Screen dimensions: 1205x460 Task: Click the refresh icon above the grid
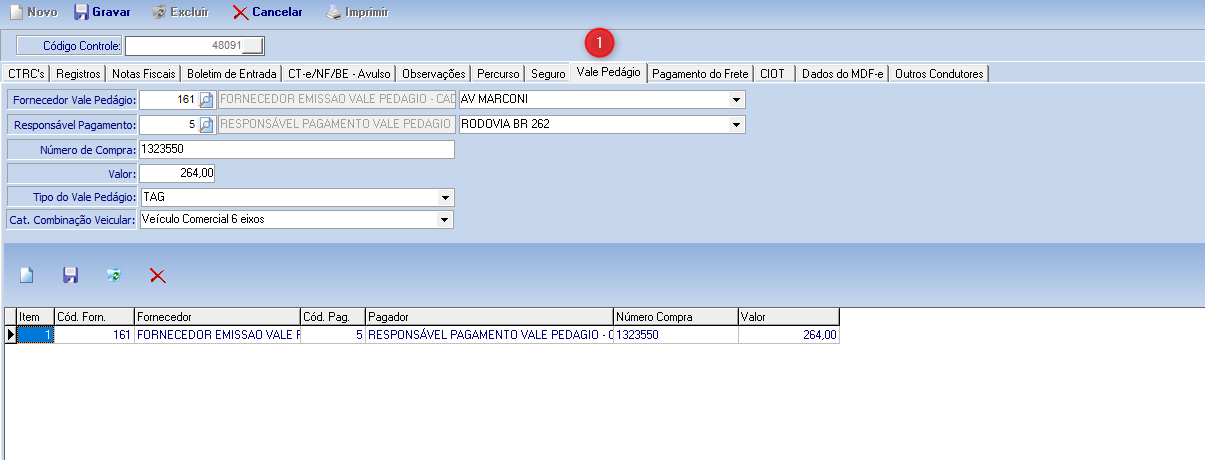point(114,275)
